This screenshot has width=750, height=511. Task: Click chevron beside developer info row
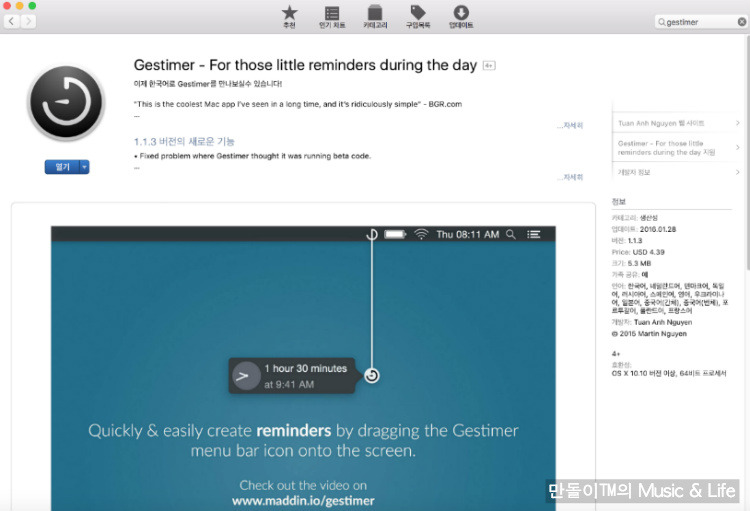coord(738,172)
